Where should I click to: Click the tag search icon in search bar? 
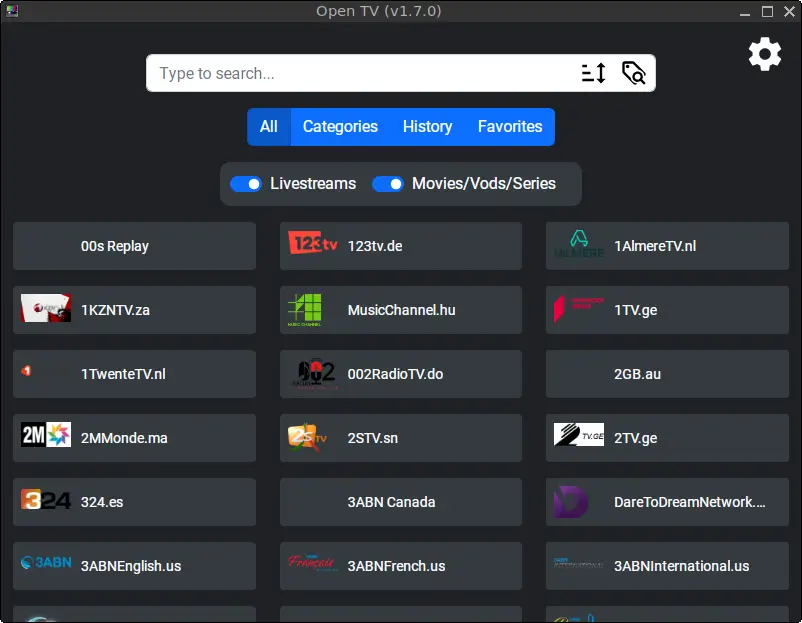[633, 73]
